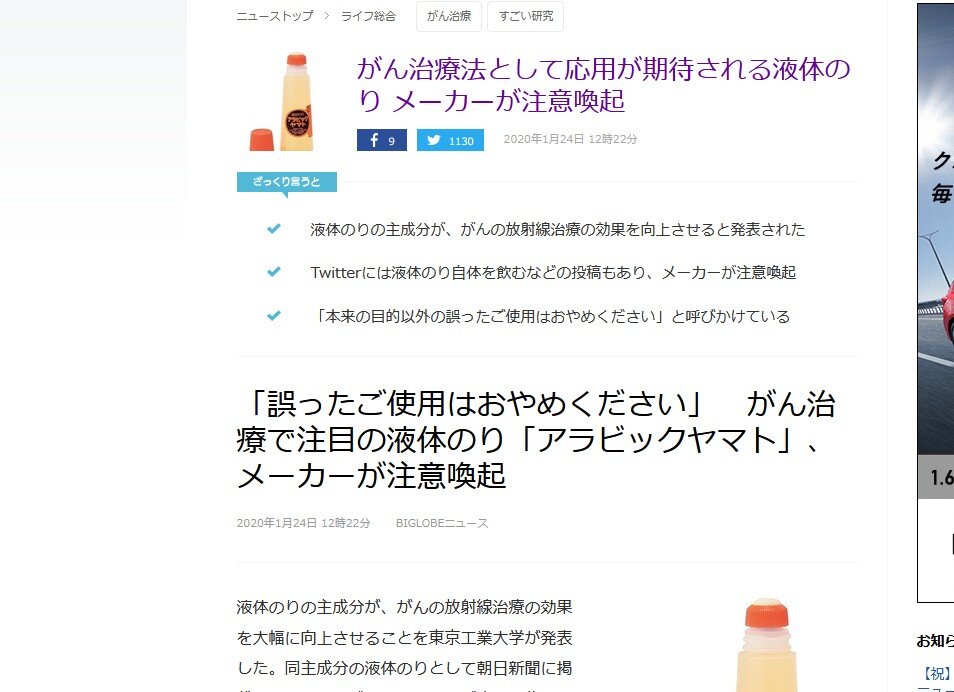Click the main article title 誤ったご使用はおやめください

point(536,439)
